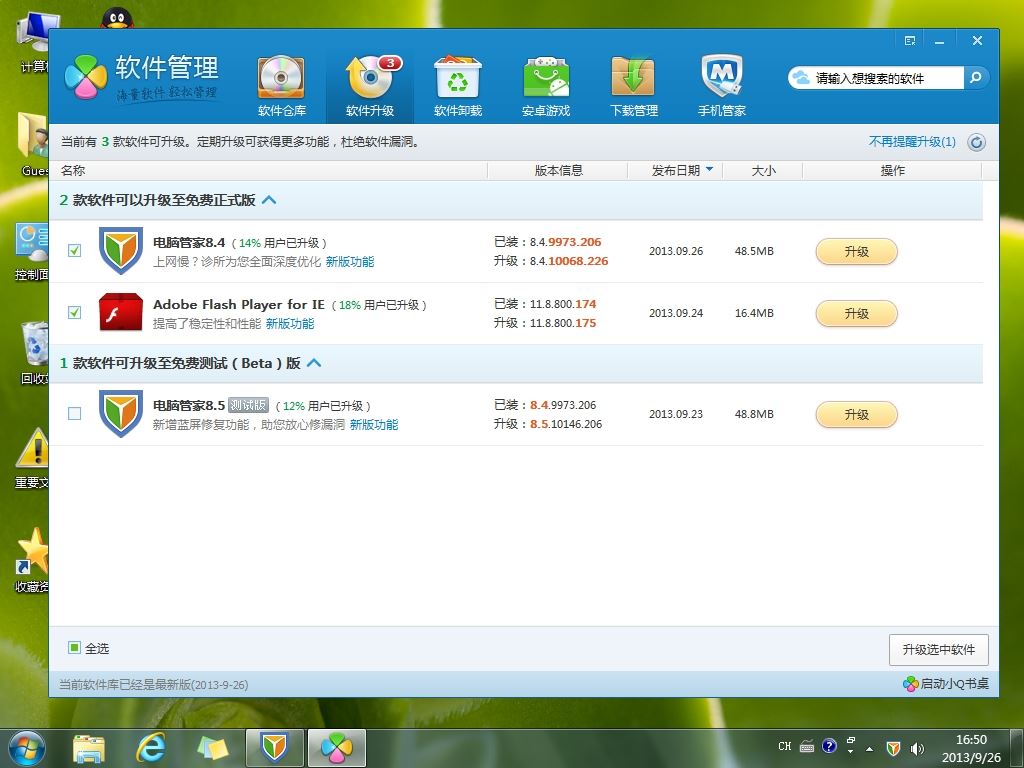
Task: Click the window menu icon in title bar
Action: point(910,40)
